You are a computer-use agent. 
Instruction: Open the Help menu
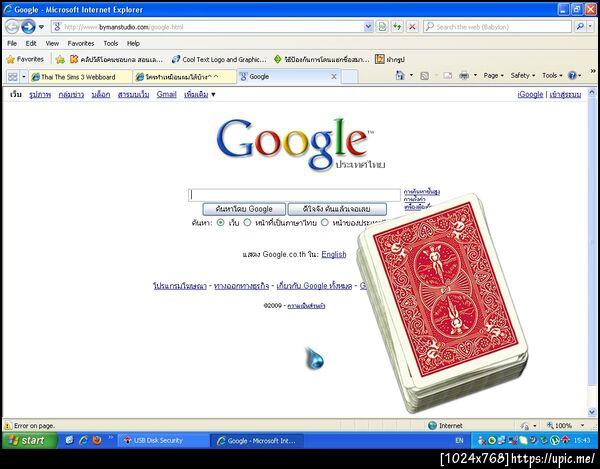(x=133, y=43)
